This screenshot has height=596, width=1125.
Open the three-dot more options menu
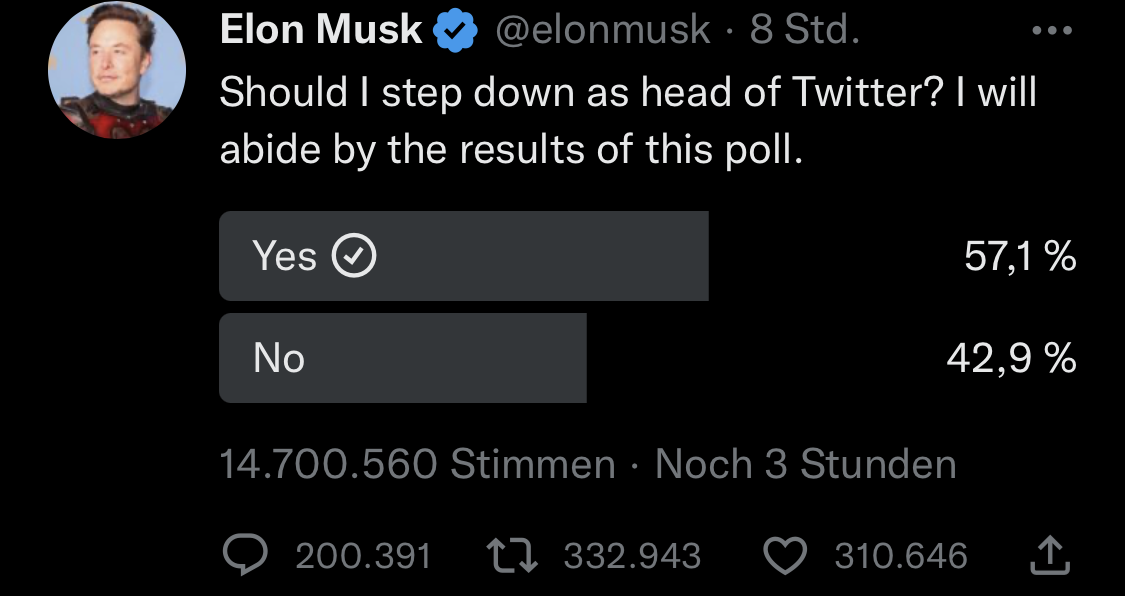coord(1051,30)
